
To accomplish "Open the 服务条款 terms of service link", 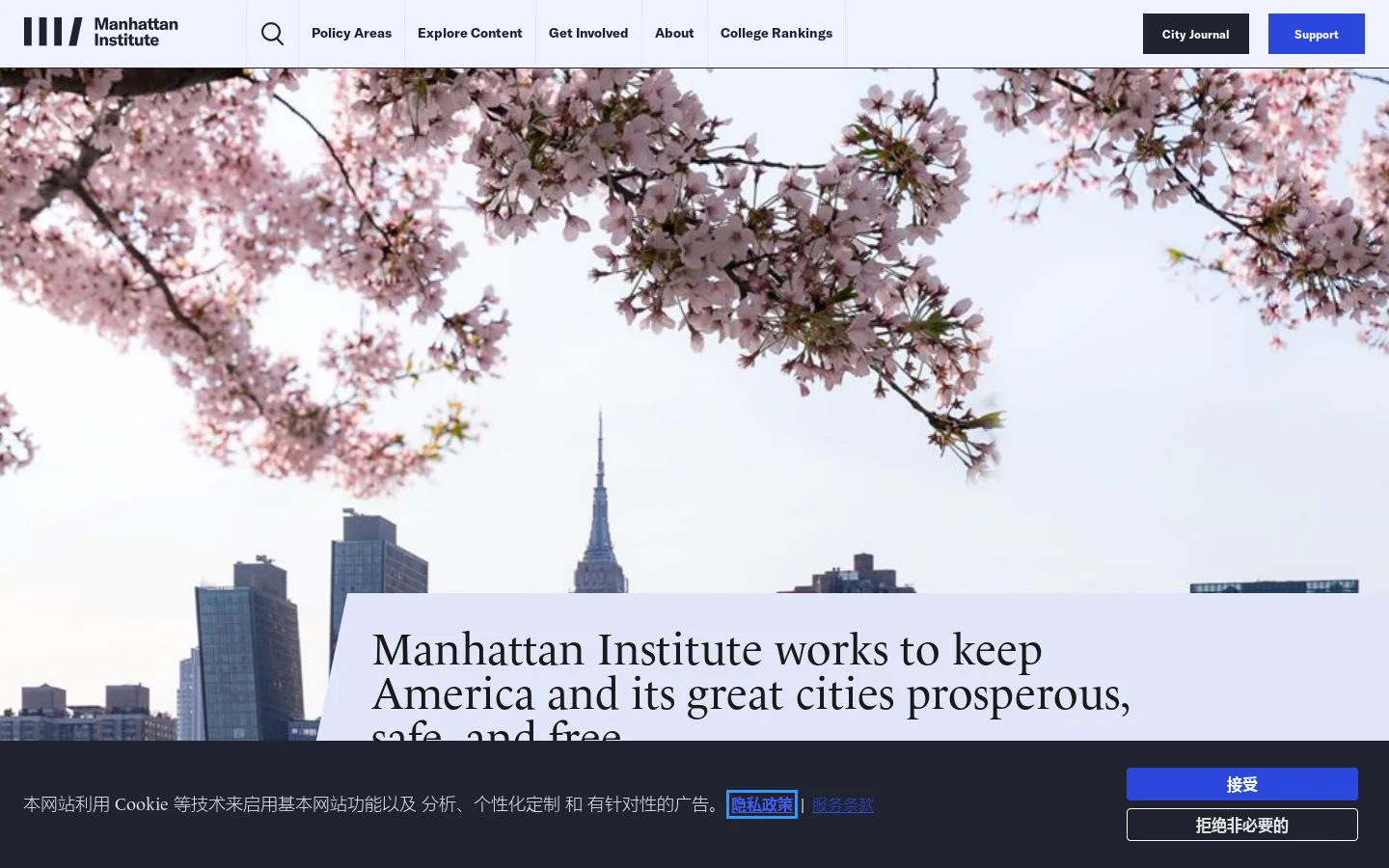I will (843, 804).
